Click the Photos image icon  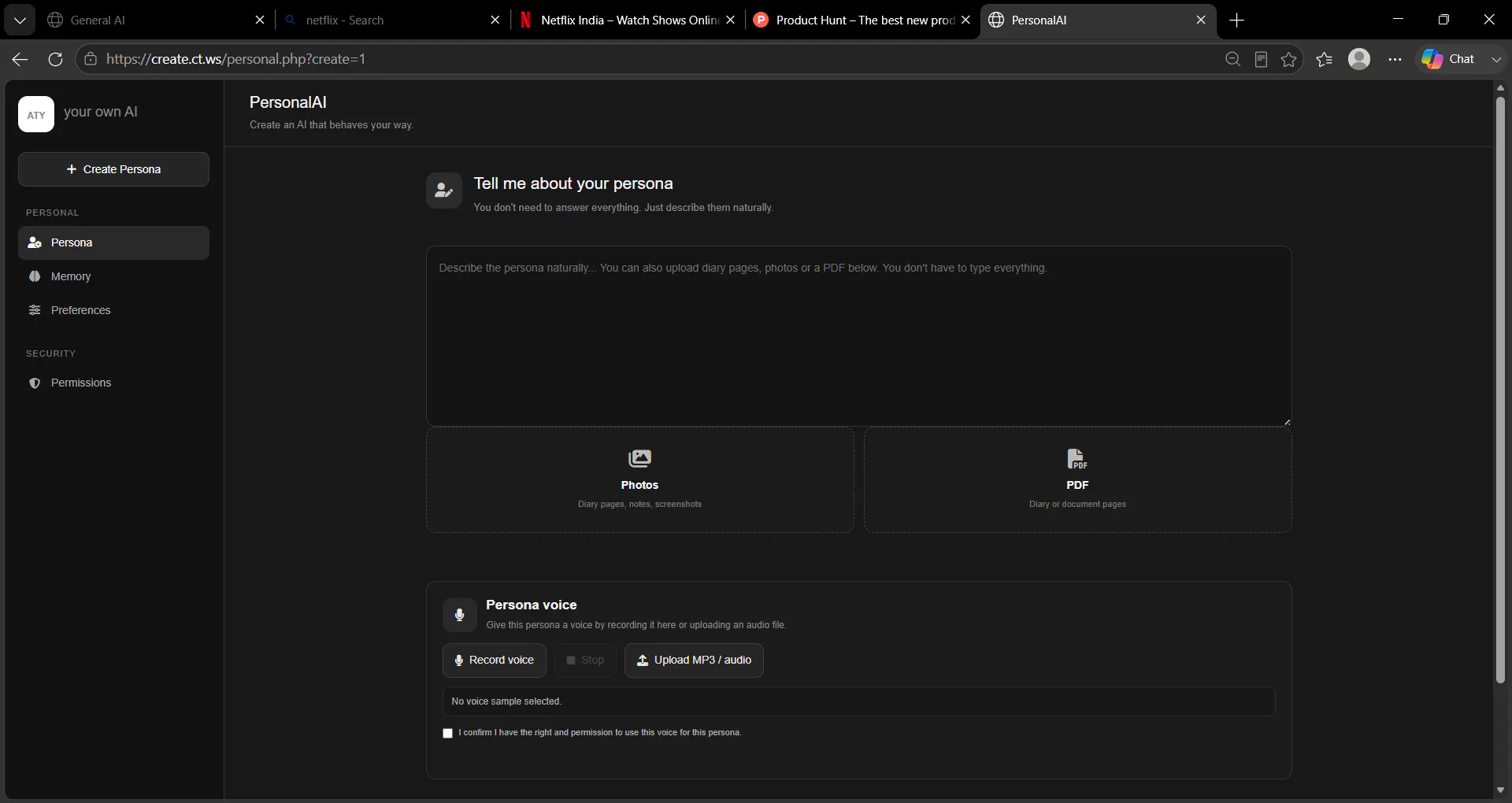tap(639, 458)
